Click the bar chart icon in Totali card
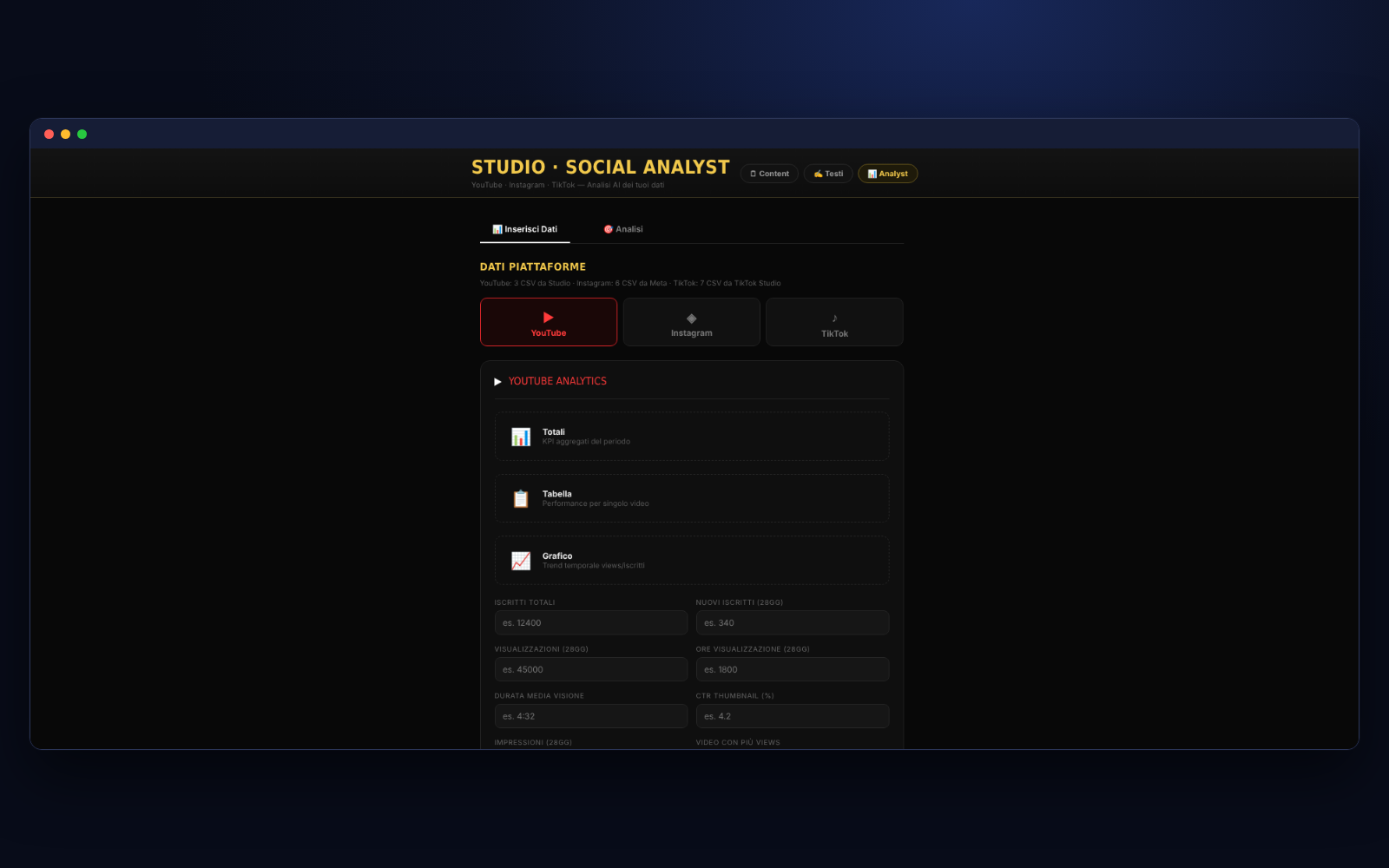This screenshot has height=868, width=1389. tap(521, 437)
